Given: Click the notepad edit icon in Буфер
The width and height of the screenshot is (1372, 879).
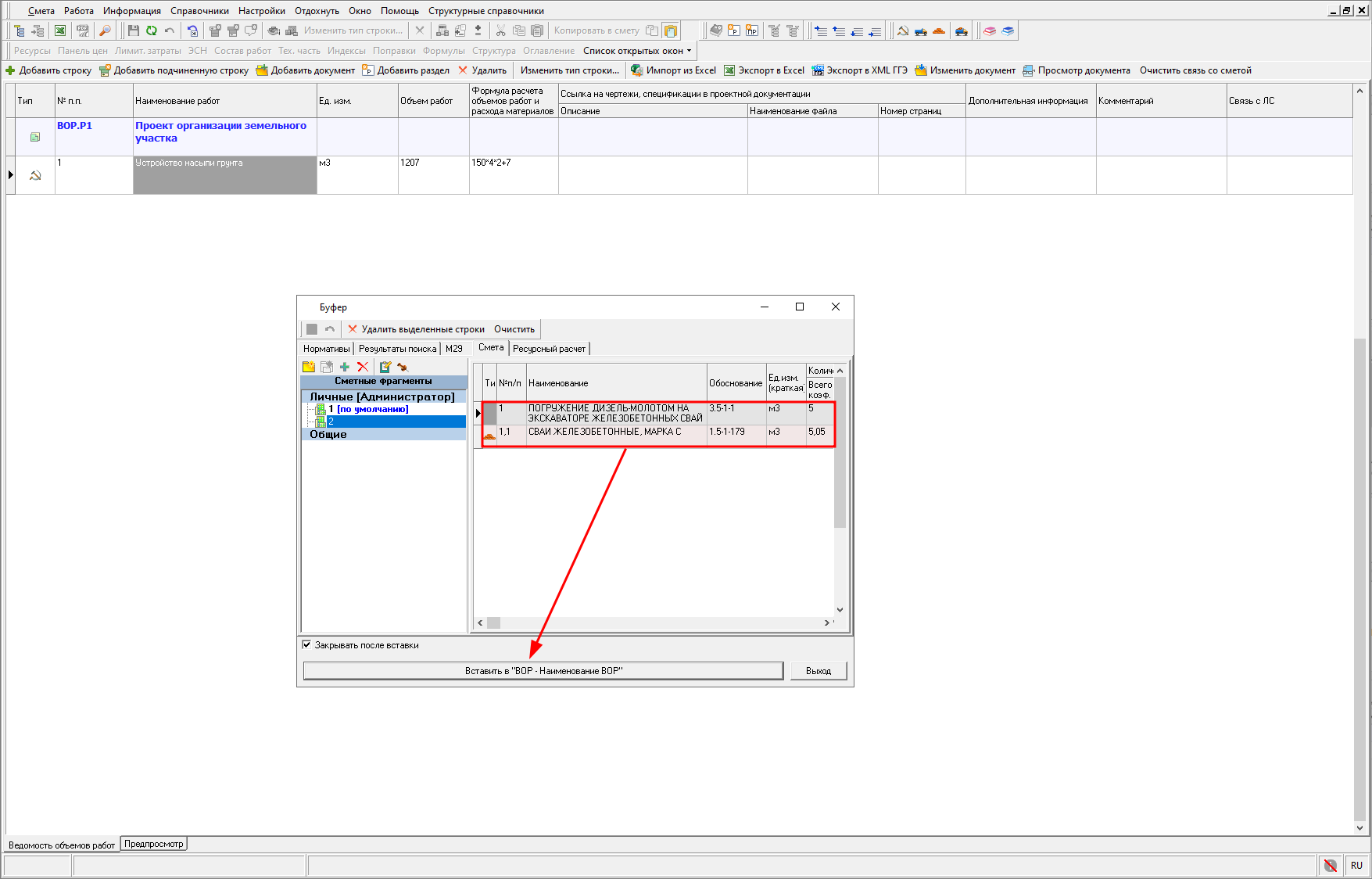Looking at the screenshot, I should (x=385, y=367).
